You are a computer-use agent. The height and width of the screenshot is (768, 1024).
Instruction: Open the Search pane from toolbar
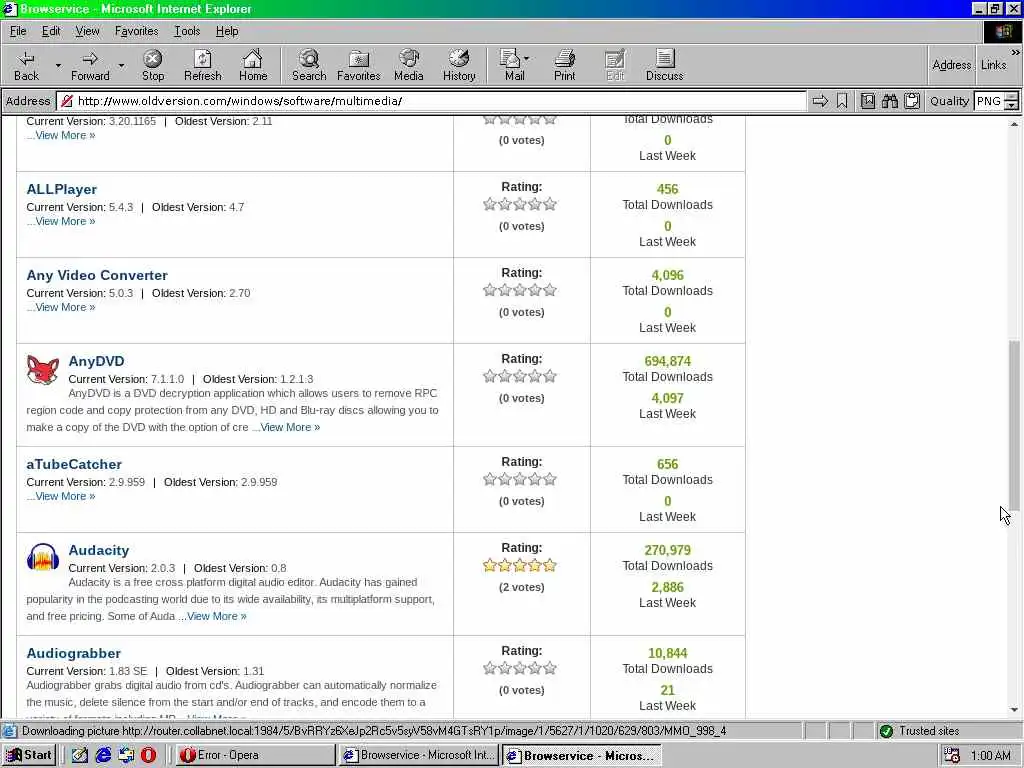[309, 65]
